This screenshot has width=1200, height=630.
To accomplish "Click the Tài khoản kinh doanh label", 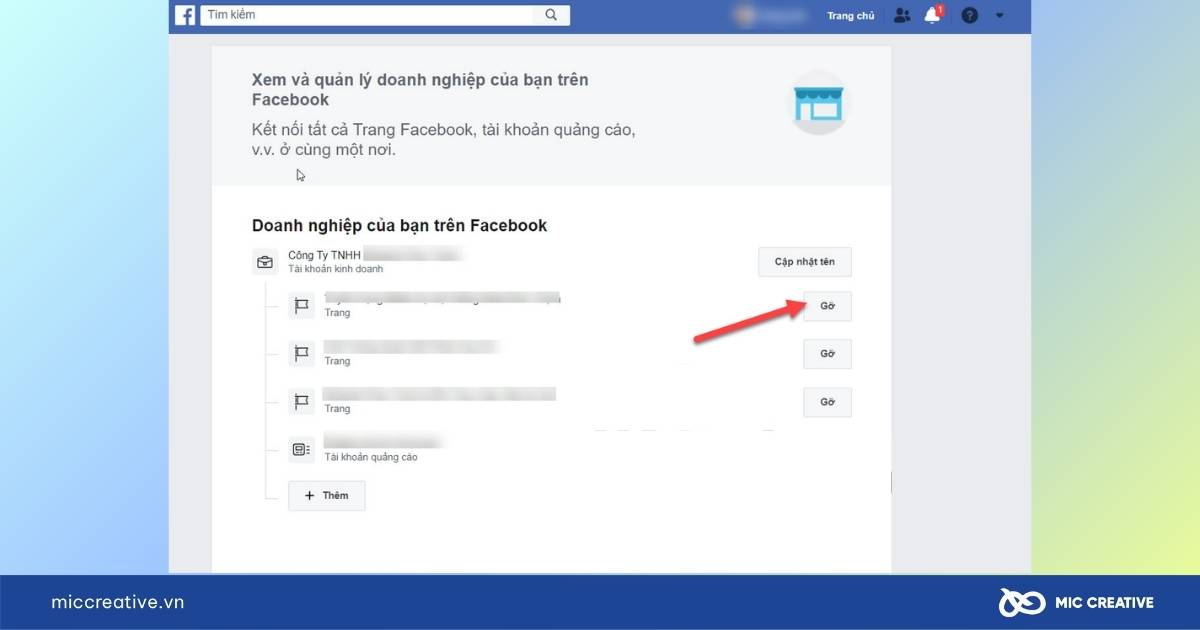I will coord(335,269).
